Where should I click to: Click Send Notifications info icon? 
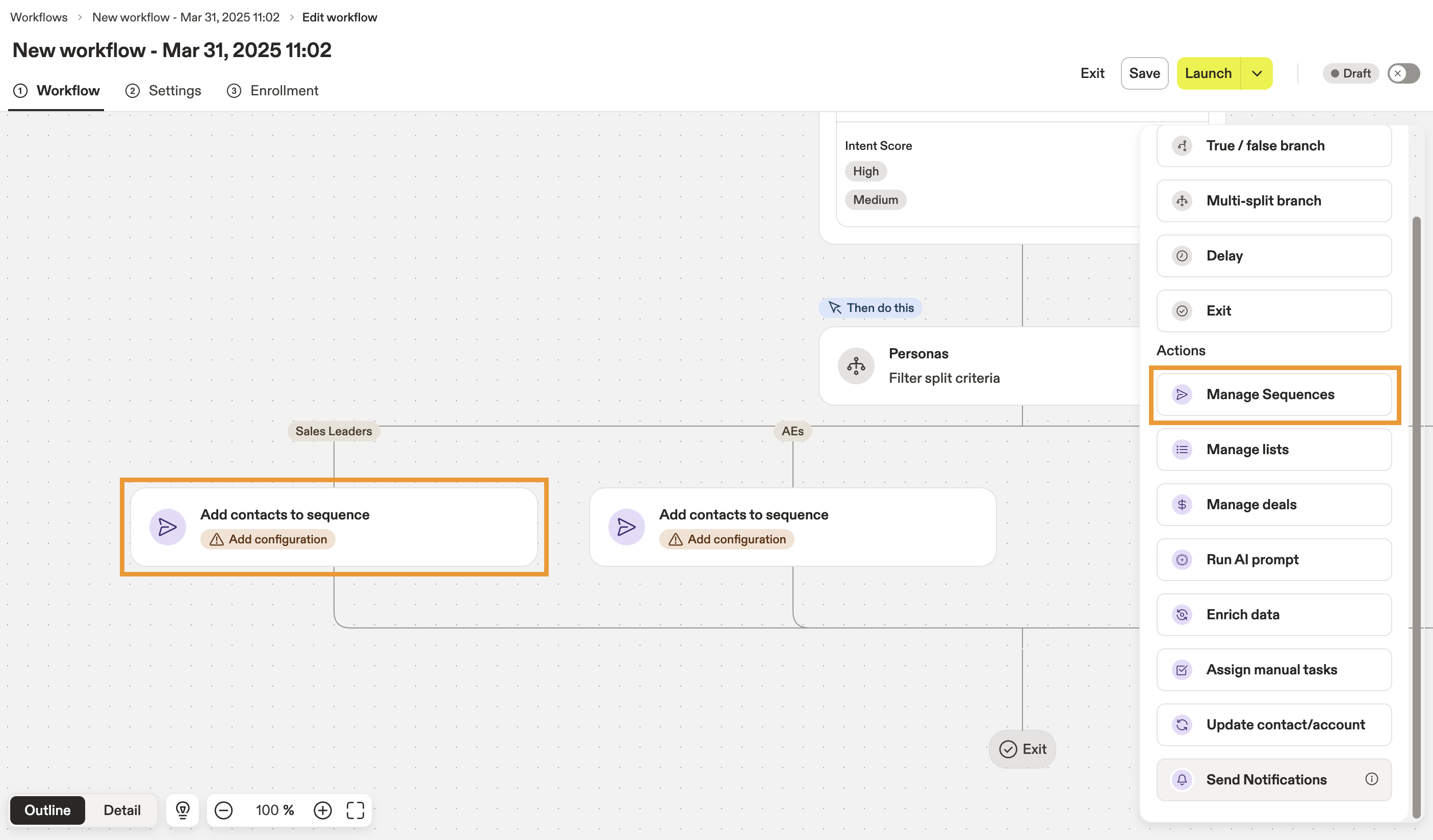[x=1372, y=779]
